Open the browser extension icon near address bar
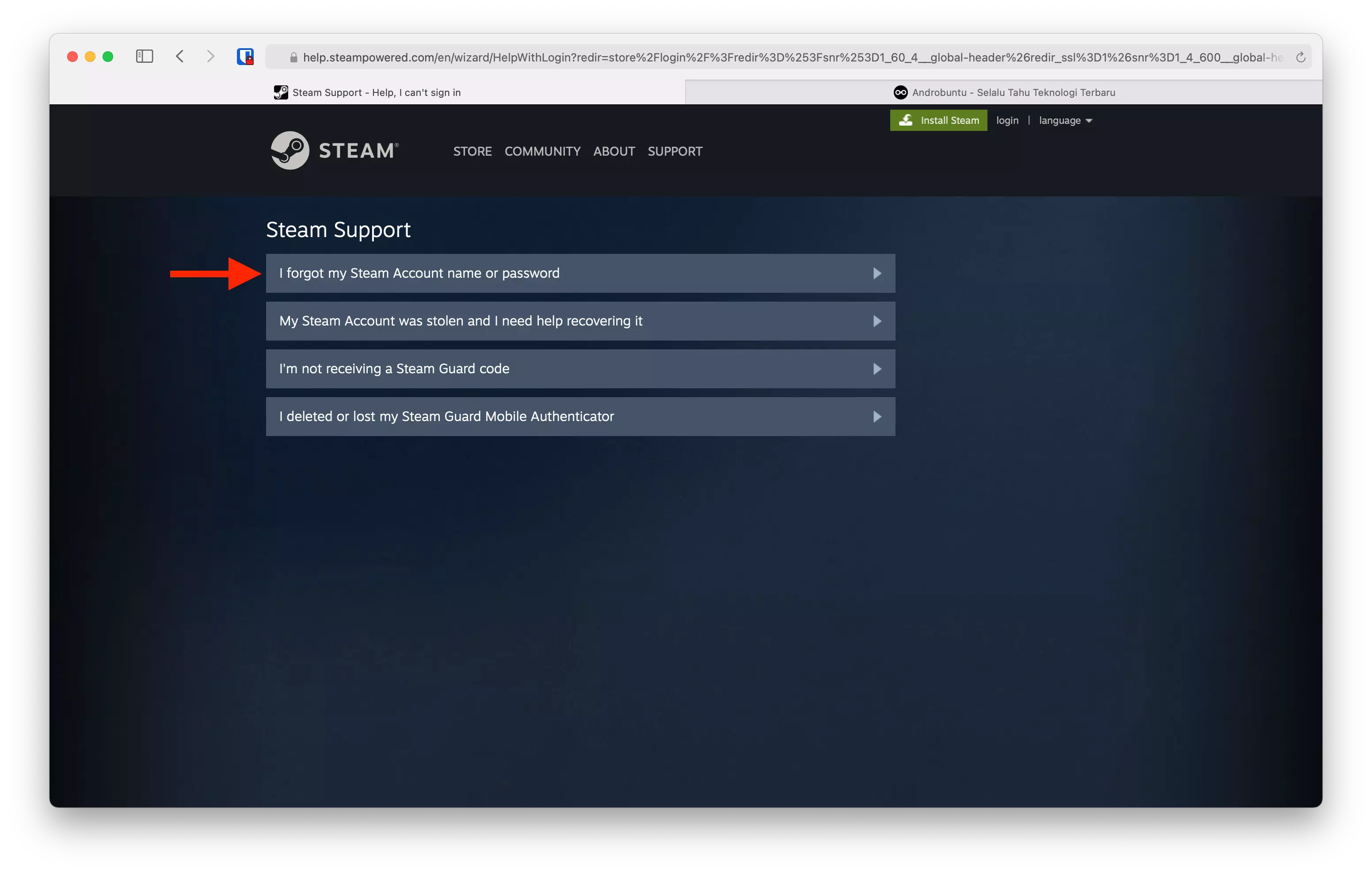 pos(246,57)
